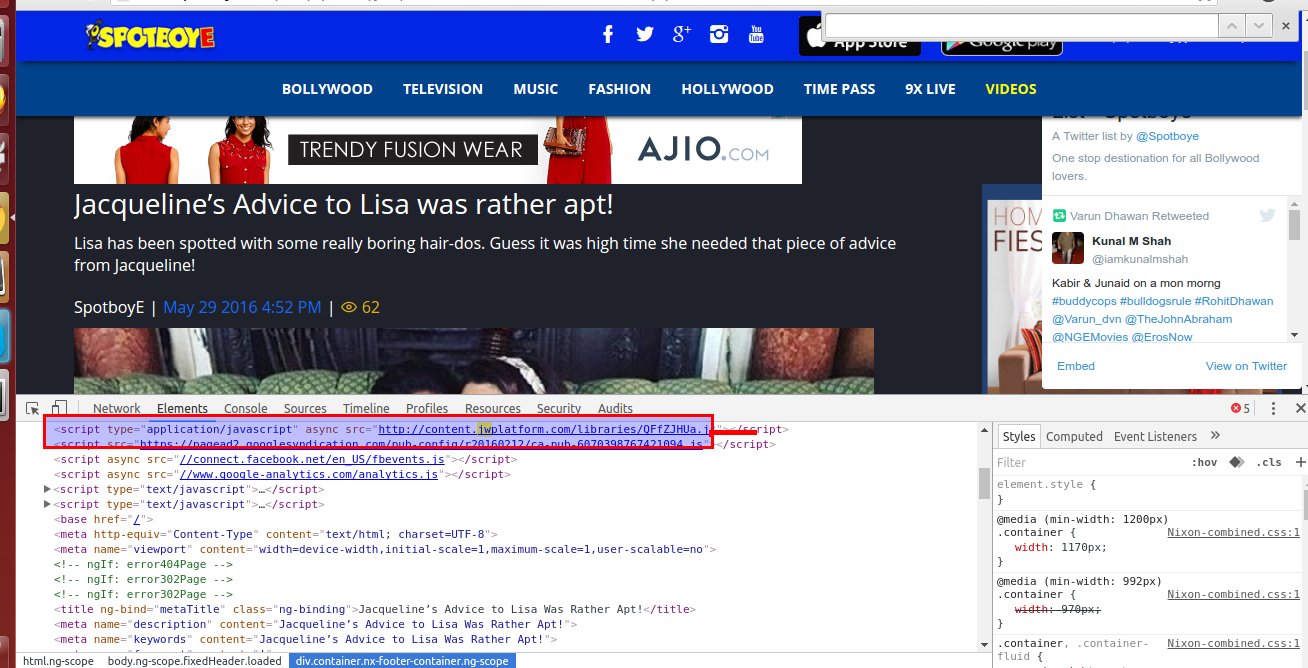The width and height of the screenshot is (1308, 668).
Task: Open the Spotboye Twitter icon in header
Action: point(644,35)
